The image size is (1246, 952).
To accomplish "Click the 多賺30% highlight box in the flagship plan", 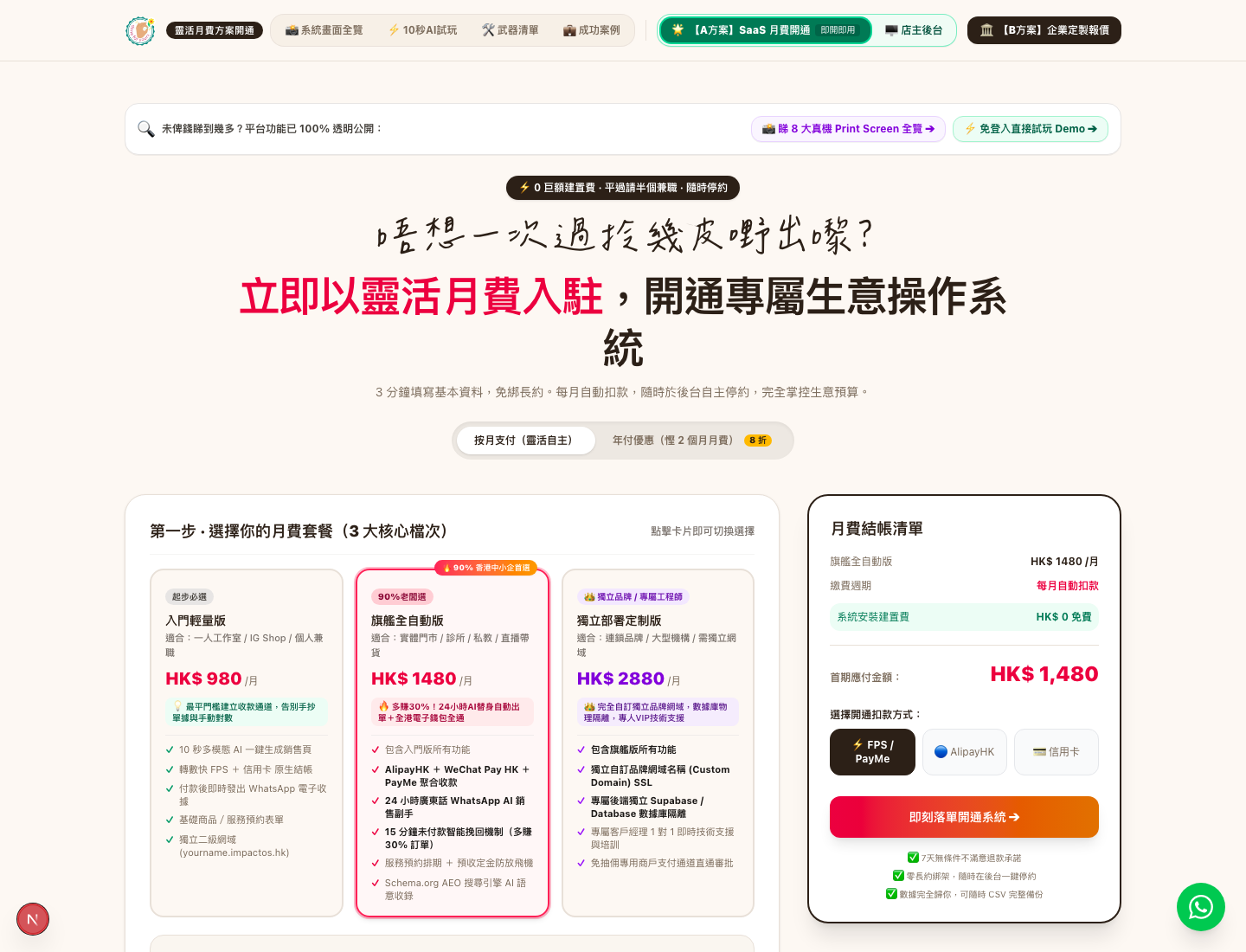I will (453, 712).
